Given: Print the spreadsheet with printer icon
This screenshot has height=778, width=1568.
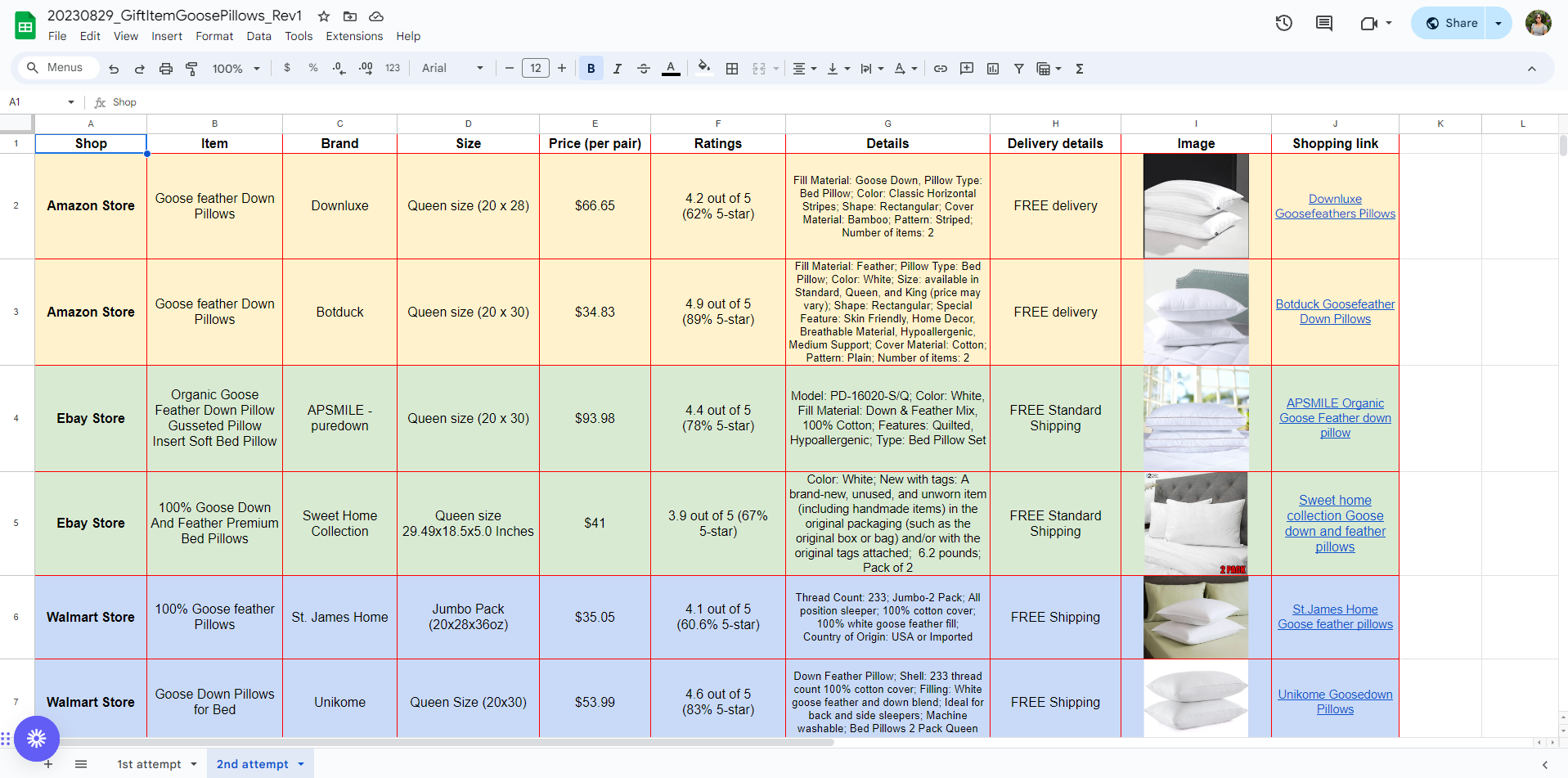Looking at the screenshot, I should pos(166,69).
